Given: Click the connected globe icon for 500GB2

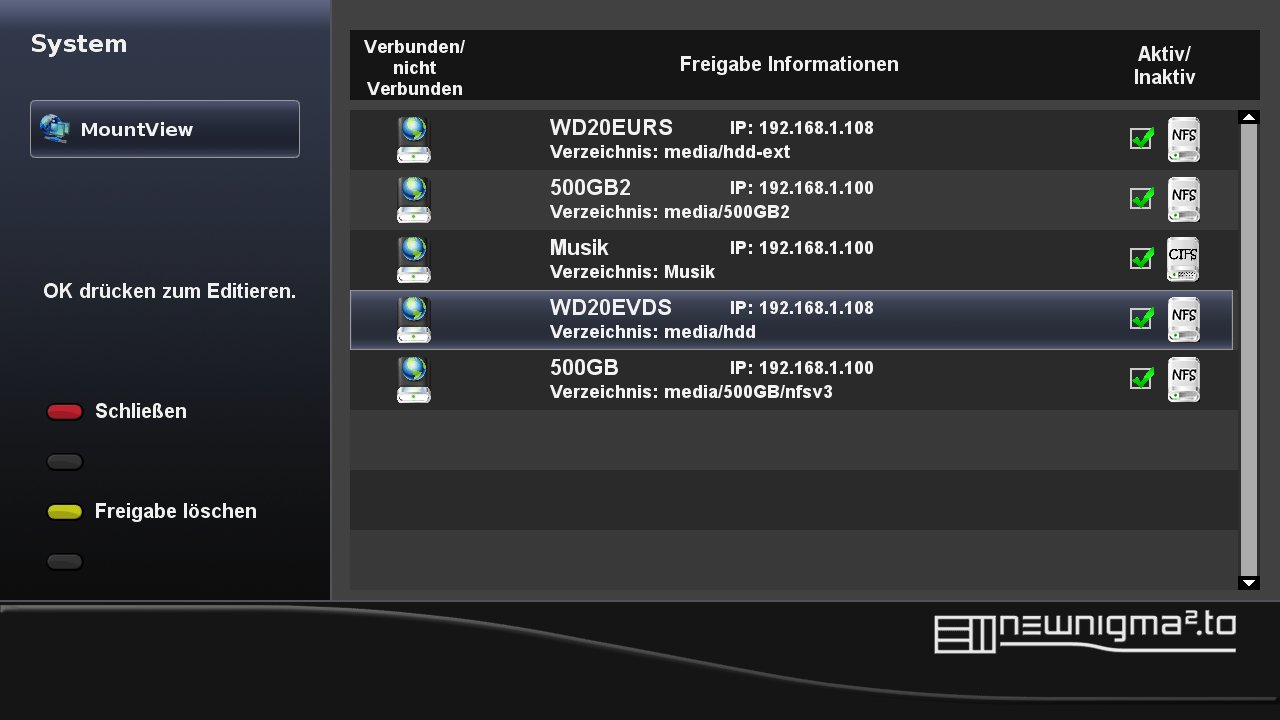Looking at the screenshot, I should pyautogui.click(x=413, y=200).
